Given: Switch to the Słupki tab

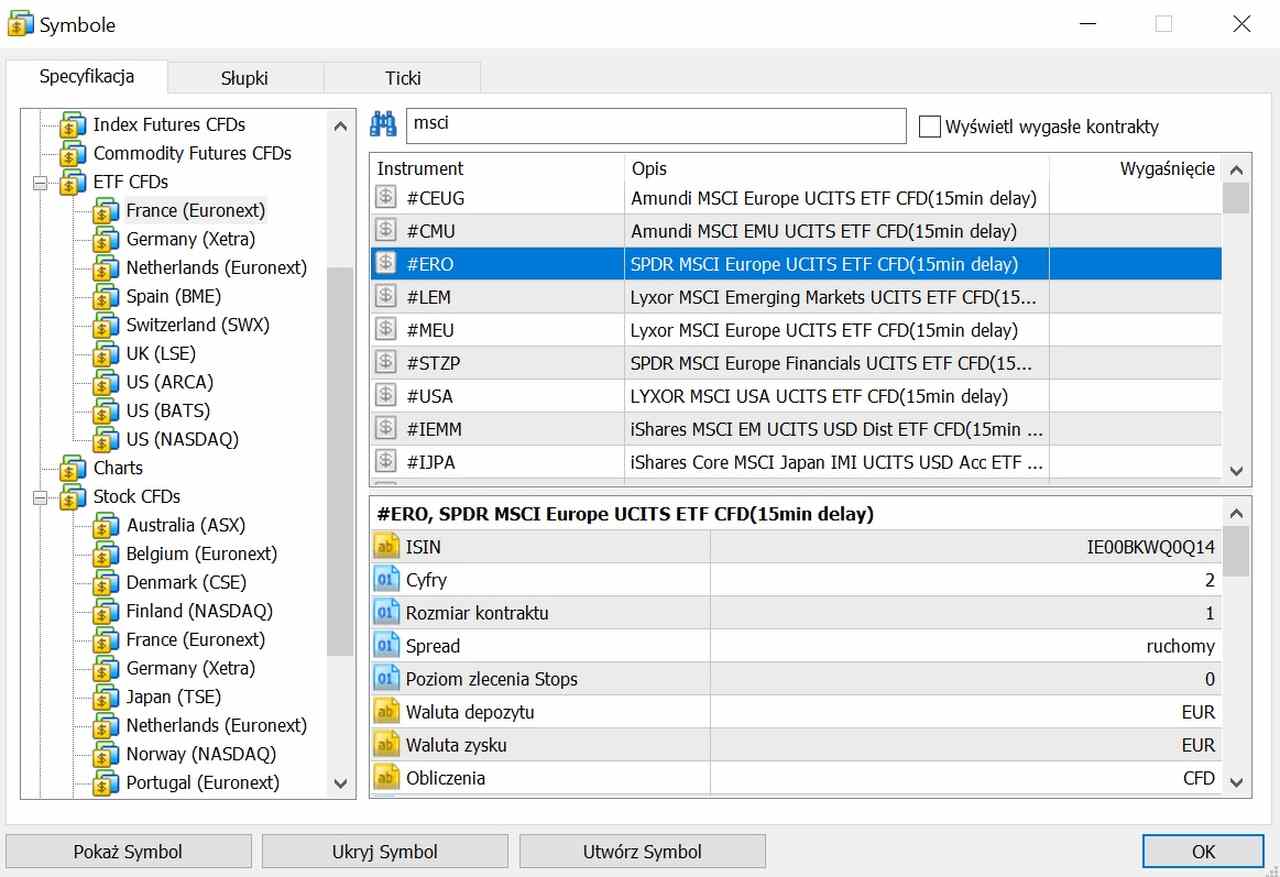Looking at the screenshot, I should (245, 78).
